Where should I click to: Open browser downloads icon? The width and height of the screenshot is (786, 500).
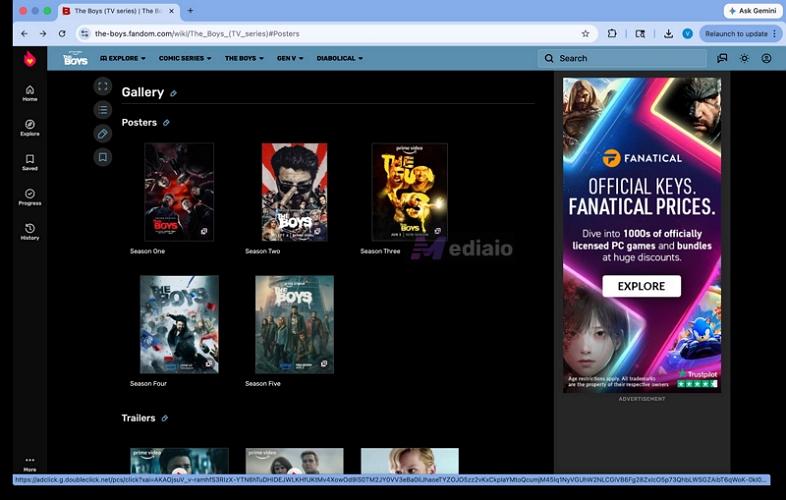pos(668,34)
